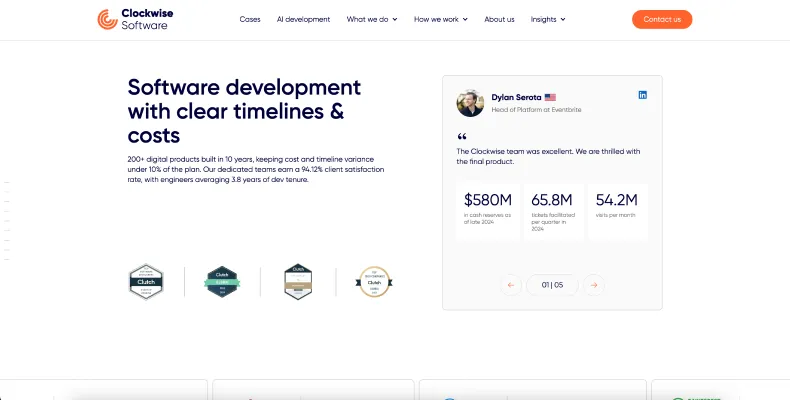790x400 pixels.
Task: Go to previous testimonial with left arrow
Action: point(511,285)
